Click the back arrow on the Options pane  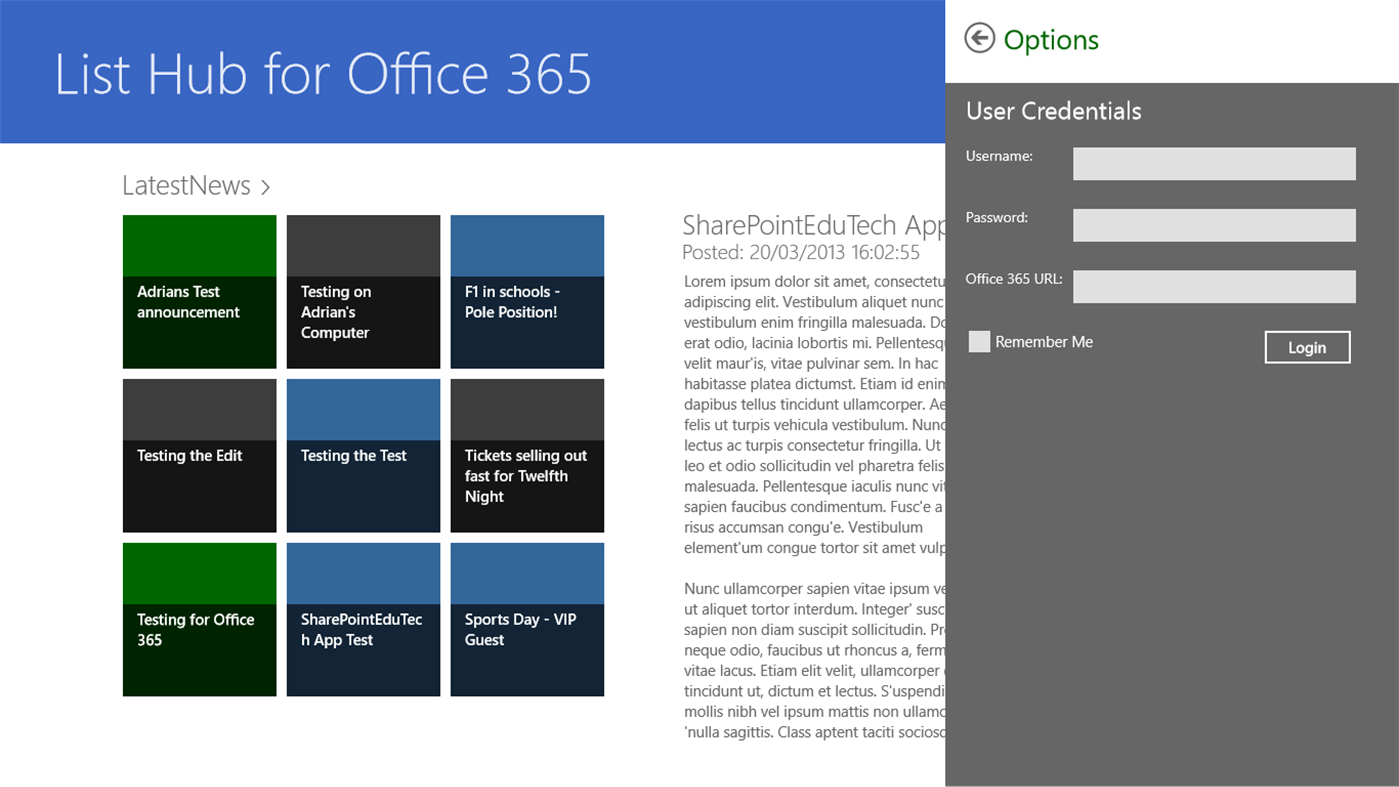click(x=978, y=37)
